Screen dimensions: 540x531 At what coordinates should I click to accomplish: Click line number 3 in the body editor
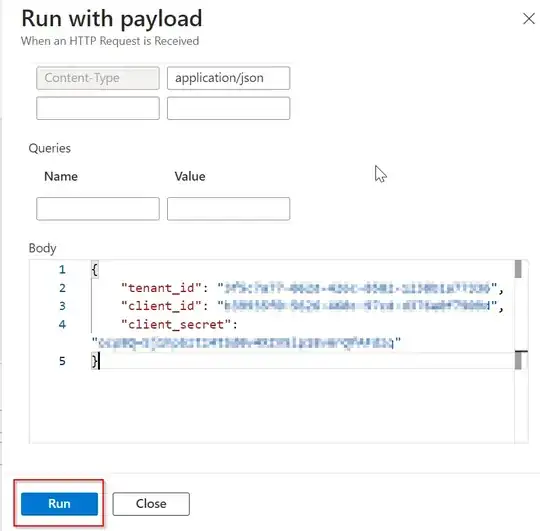(x=62, y=306)
